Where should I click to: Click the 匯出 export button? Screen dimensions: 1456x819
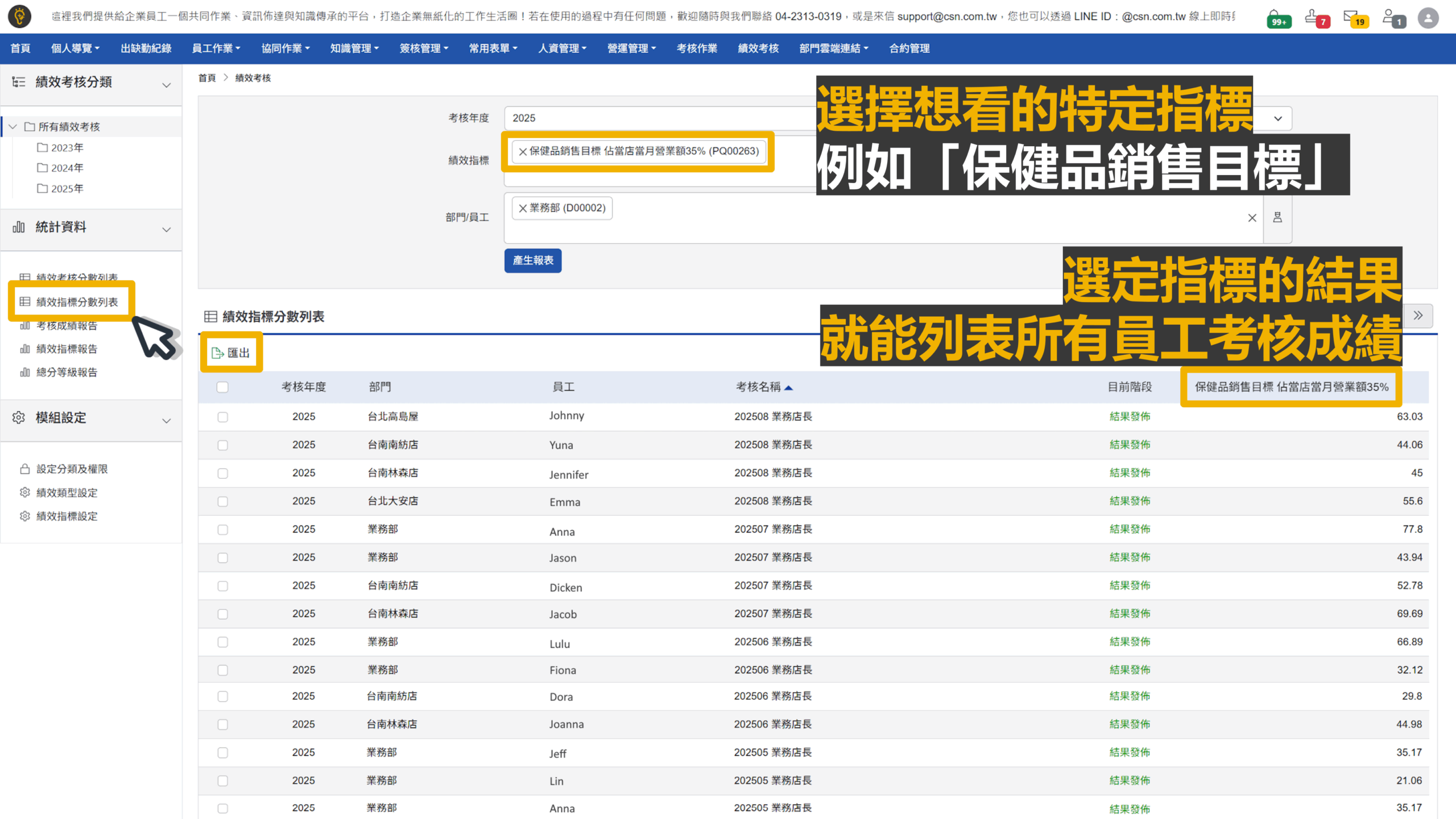(x=231, y=353)
